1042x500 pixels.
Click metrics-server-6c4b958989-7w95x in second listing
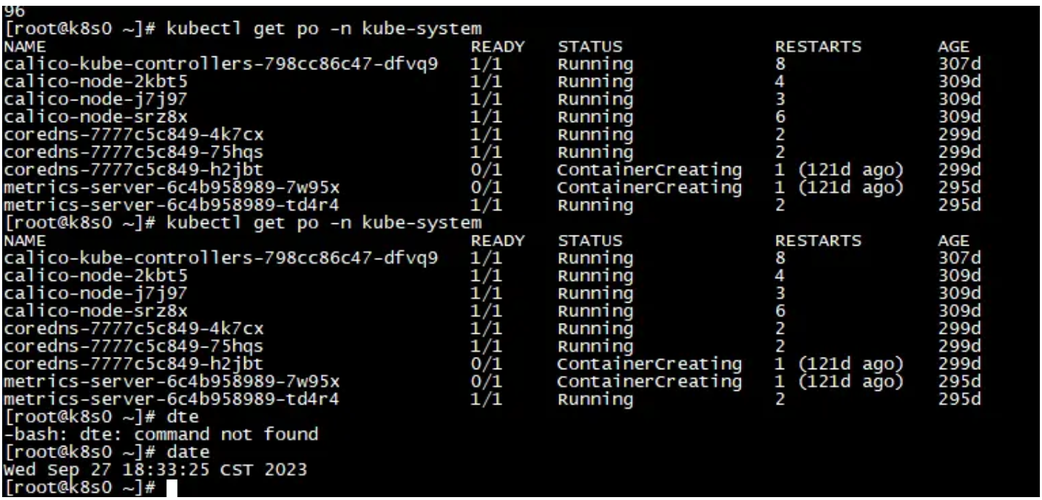click(x=171, y=382)
